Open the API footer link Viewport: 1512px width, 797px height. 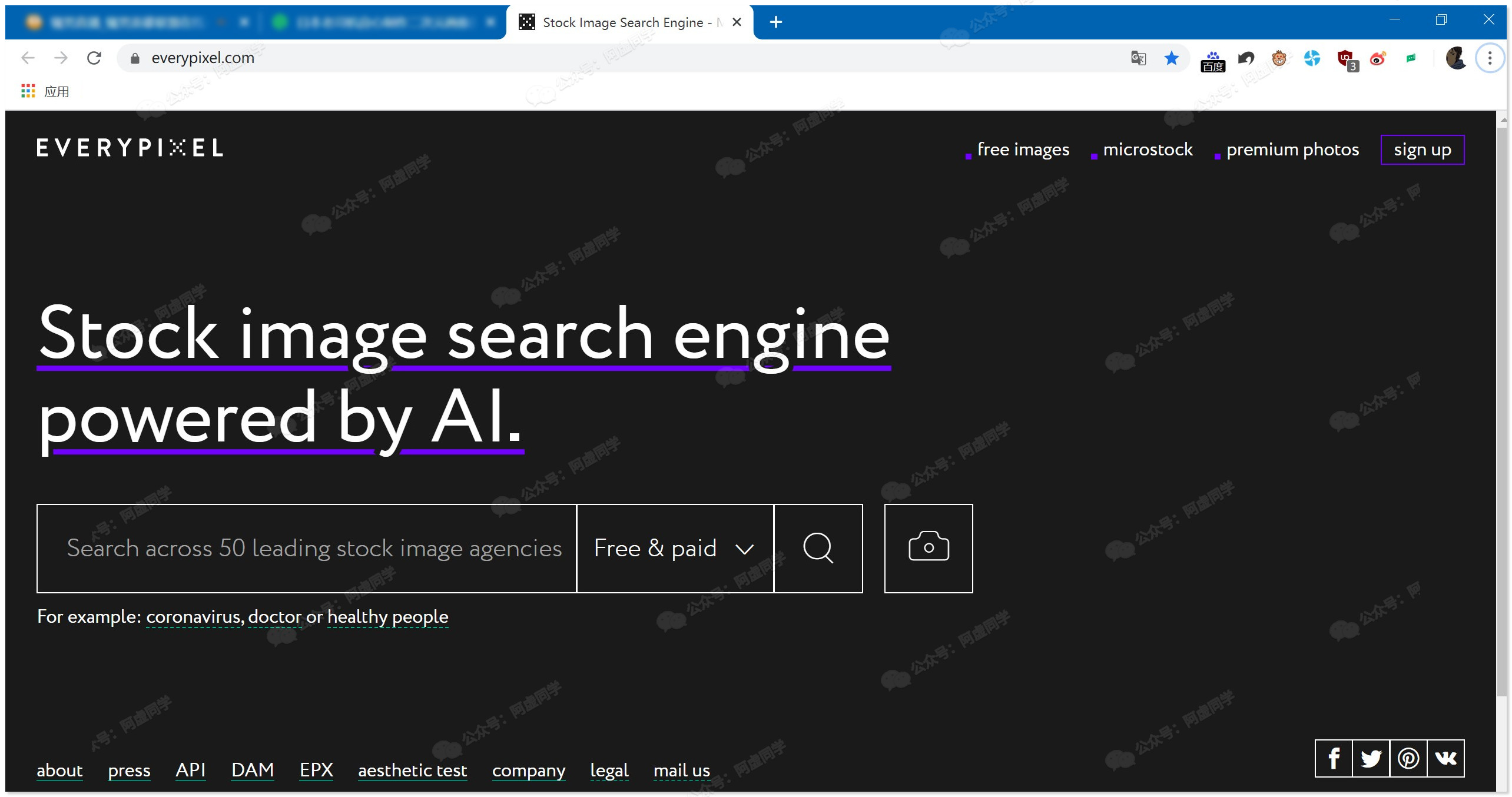(191, 770)
